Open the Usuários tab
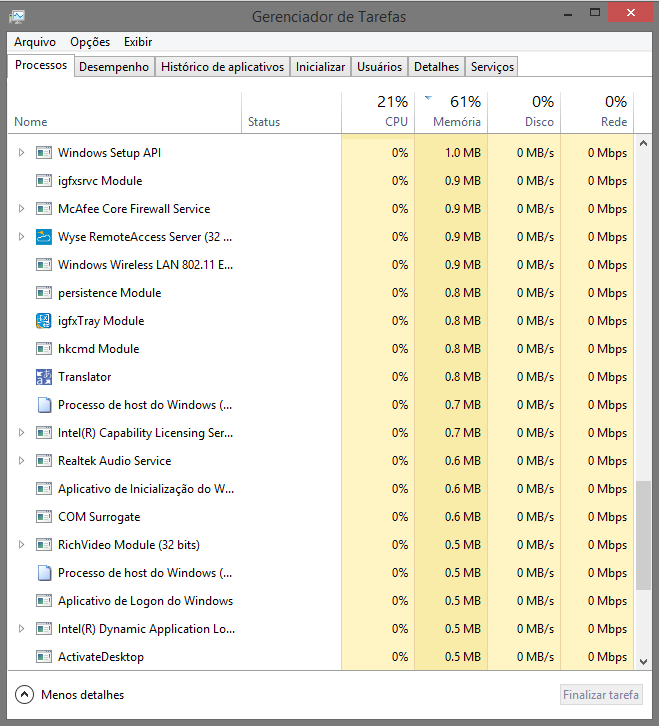Screen dimensions: 659x726 (379, 67)
